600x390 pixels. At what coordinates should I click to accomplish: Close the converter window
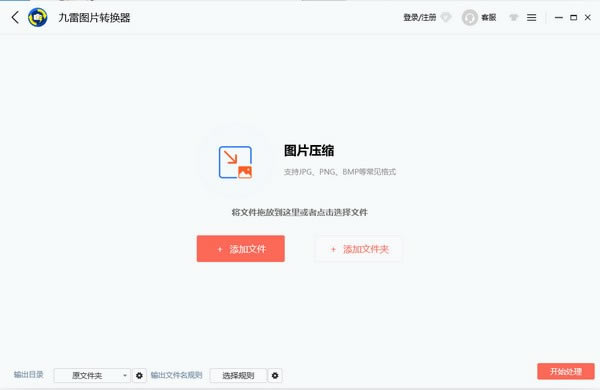coord(588,17)
